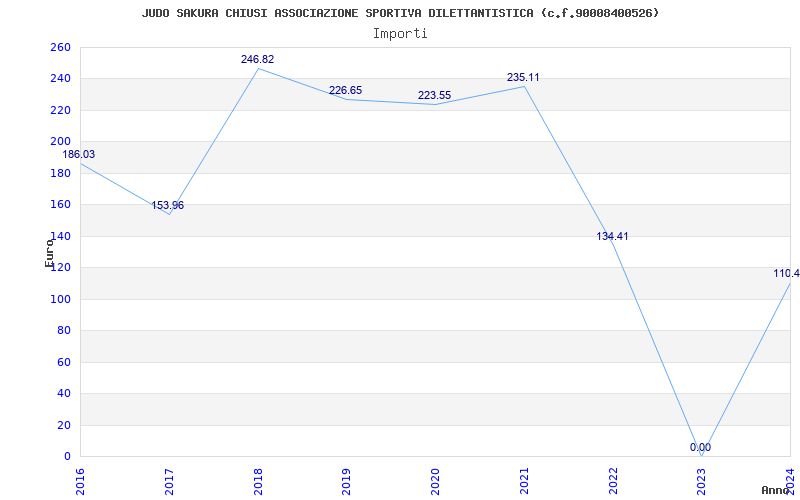Select the 223.55 data label
The height and width of the screenshot is (500, 800).
pos(434,95)
